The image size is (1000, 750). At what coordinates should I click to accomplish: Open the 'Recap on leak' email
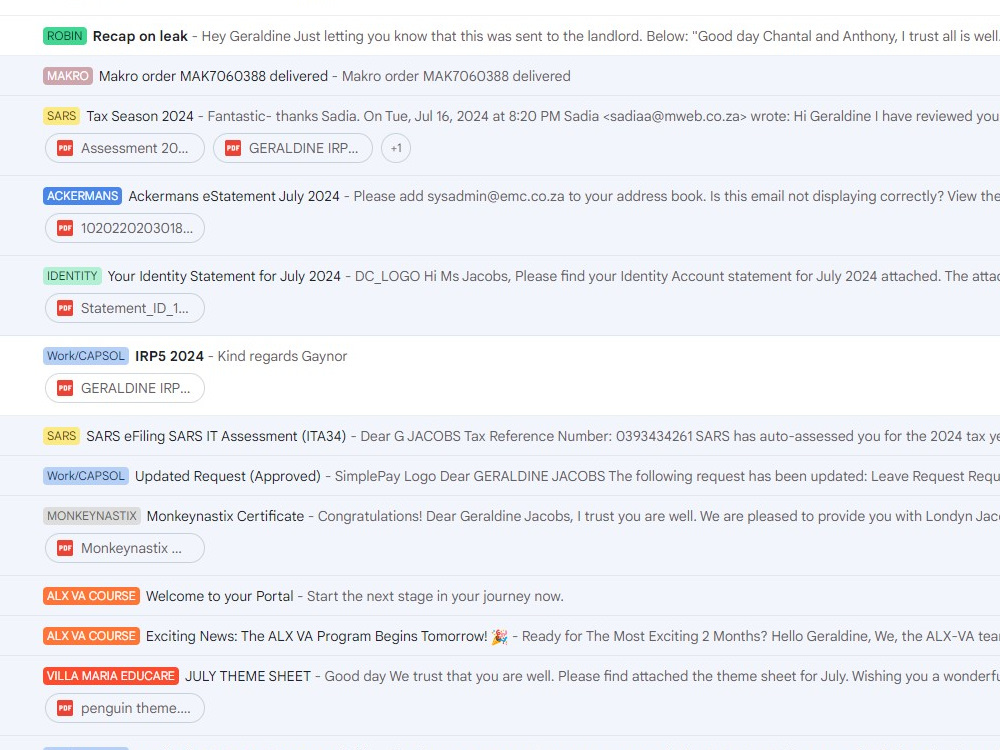140,36
